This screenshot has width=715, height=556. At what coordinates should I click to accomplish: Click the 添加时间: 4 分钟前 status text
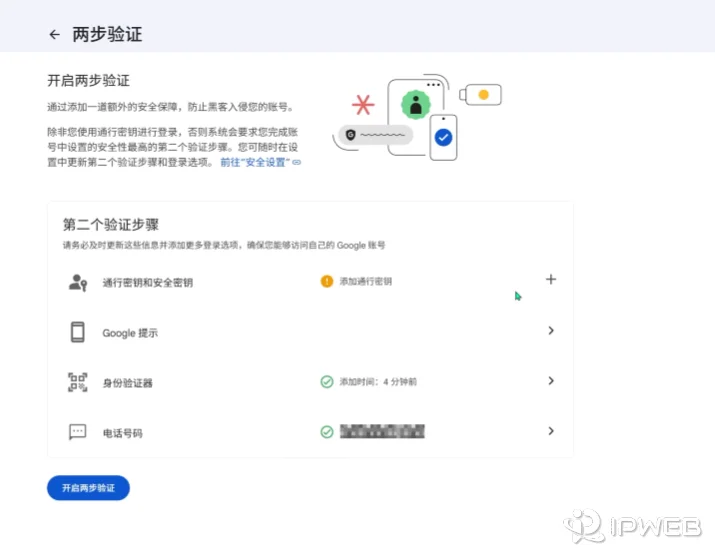(378, 382)
